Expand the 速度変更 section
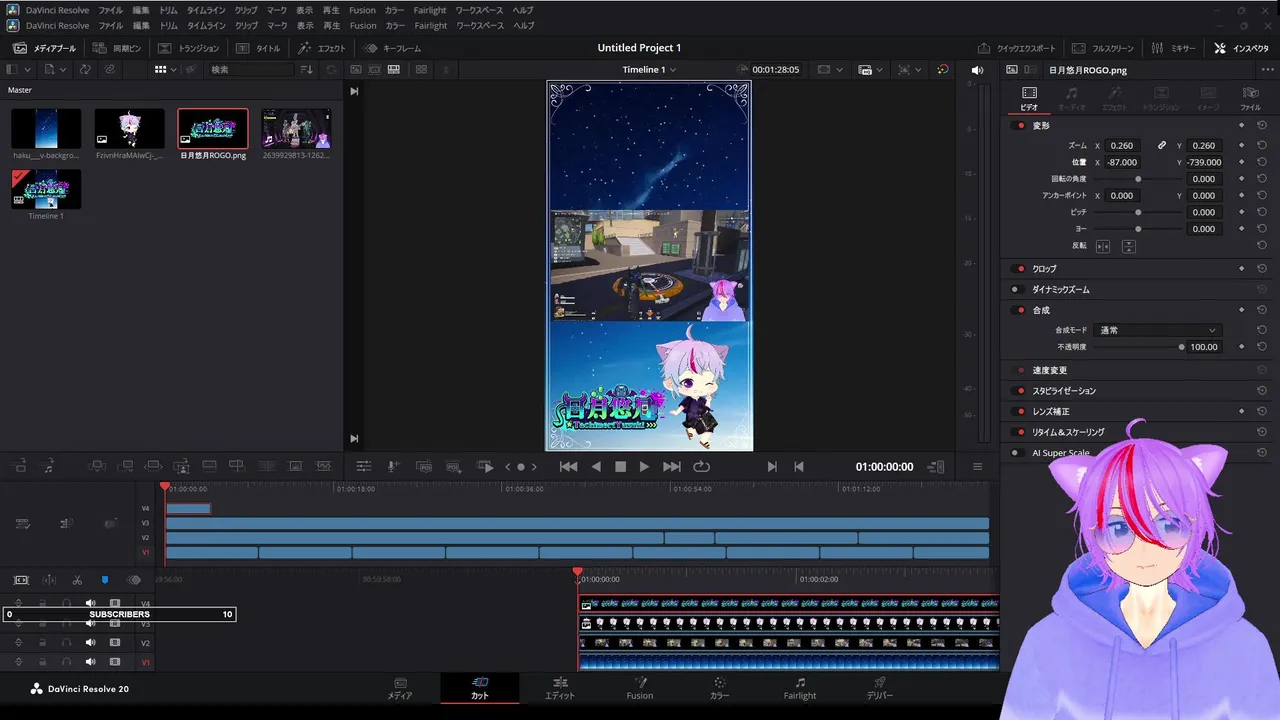 (1050, 370)
